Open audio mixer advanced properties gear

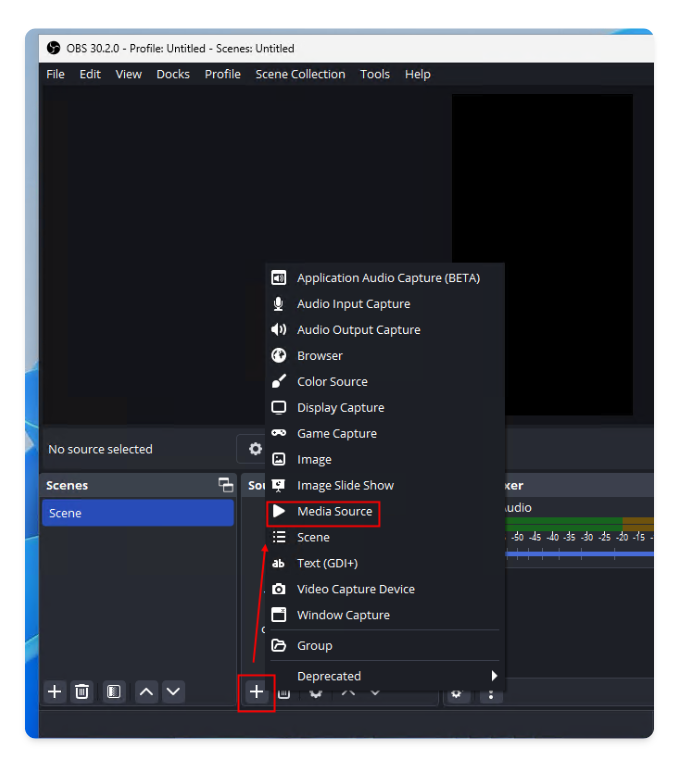click(456, 695)
